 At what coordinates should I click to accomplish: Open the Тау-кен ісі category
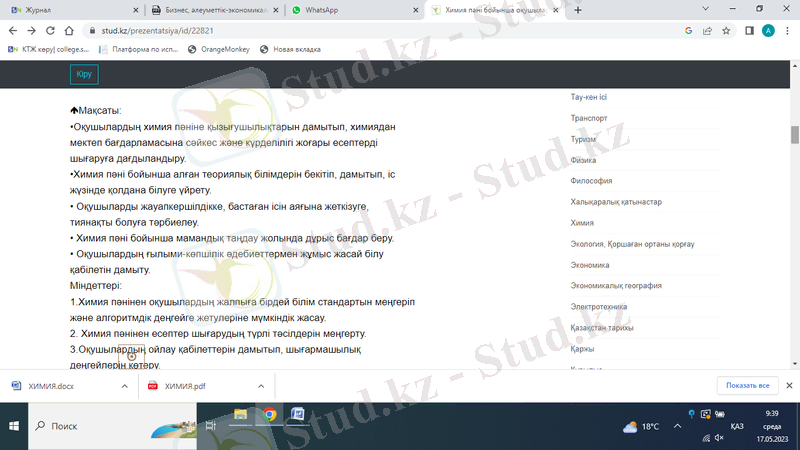point(588,97)
